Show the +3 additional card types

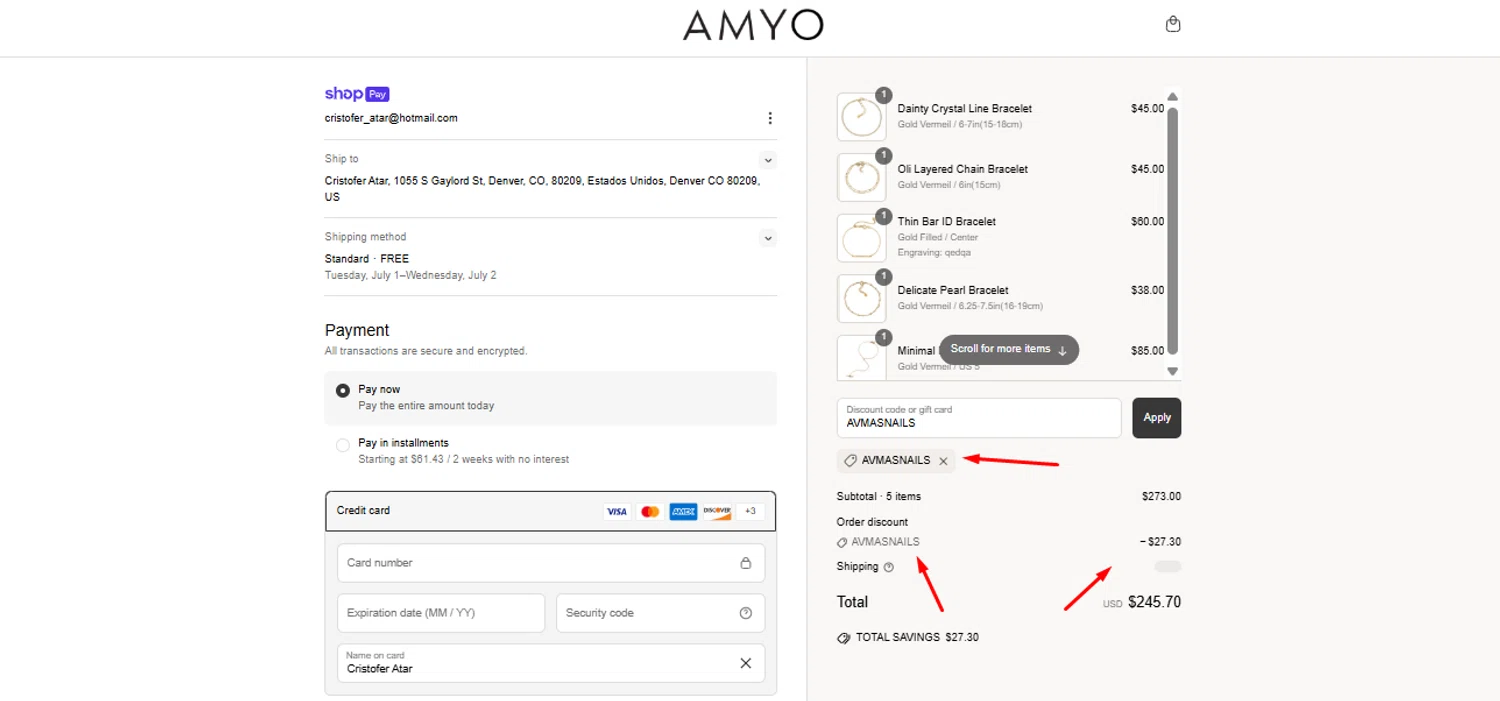[x=750, y=511]
